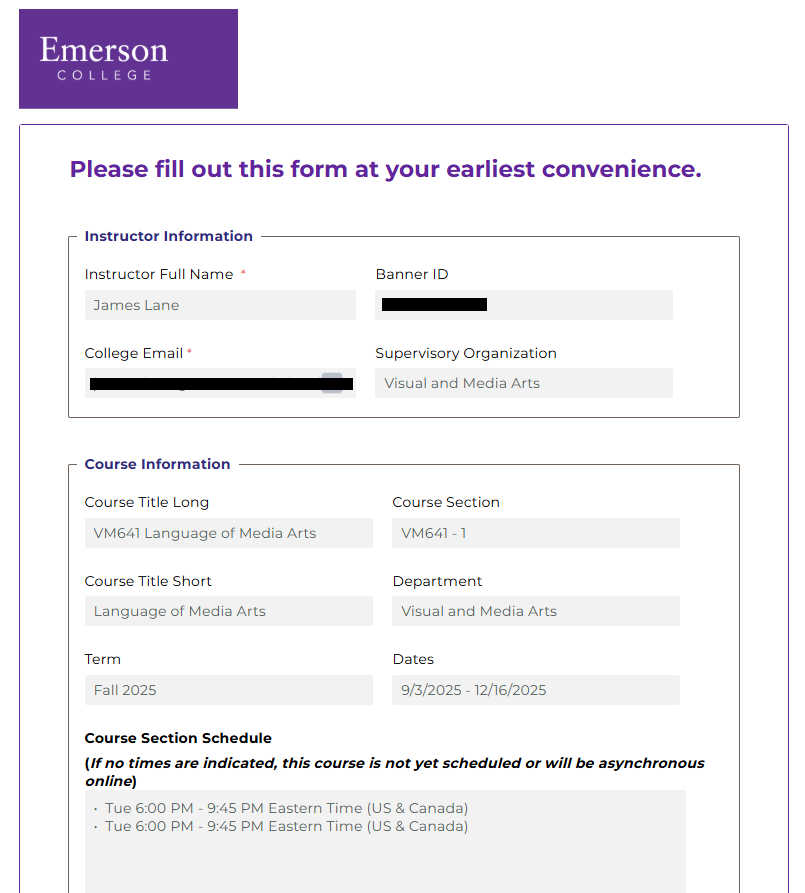The height and width of the screenshot is (893, 805).
Task: Click the 'Please fill out this form' heading
Action: [x=386, y=169]
